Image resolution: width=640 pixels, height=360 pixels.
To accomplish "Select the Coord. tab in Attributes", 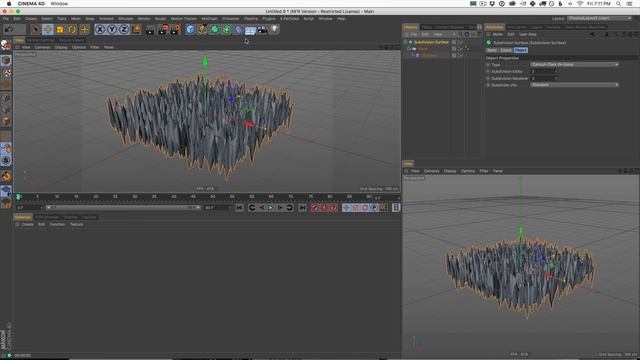I will [506, 50].
